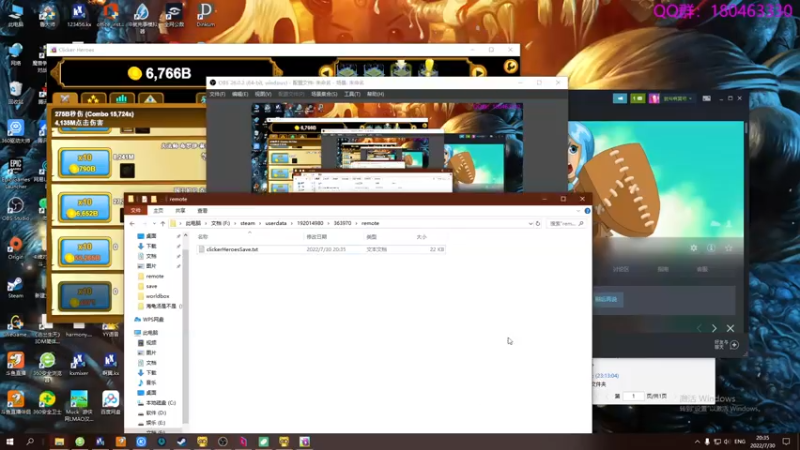
Task: Go back in Explorer navigation
Action: tap(132, 223)
